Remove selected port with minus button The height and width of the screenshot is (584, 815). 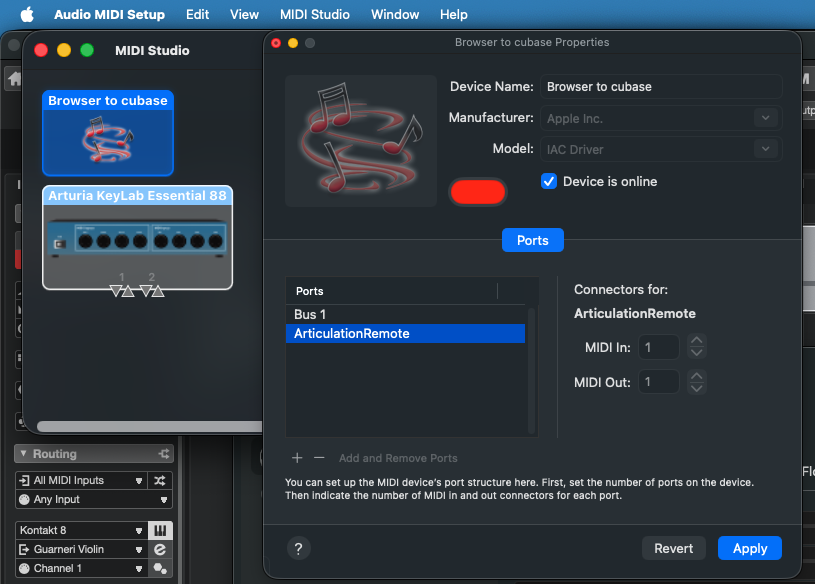coord(319,458)
